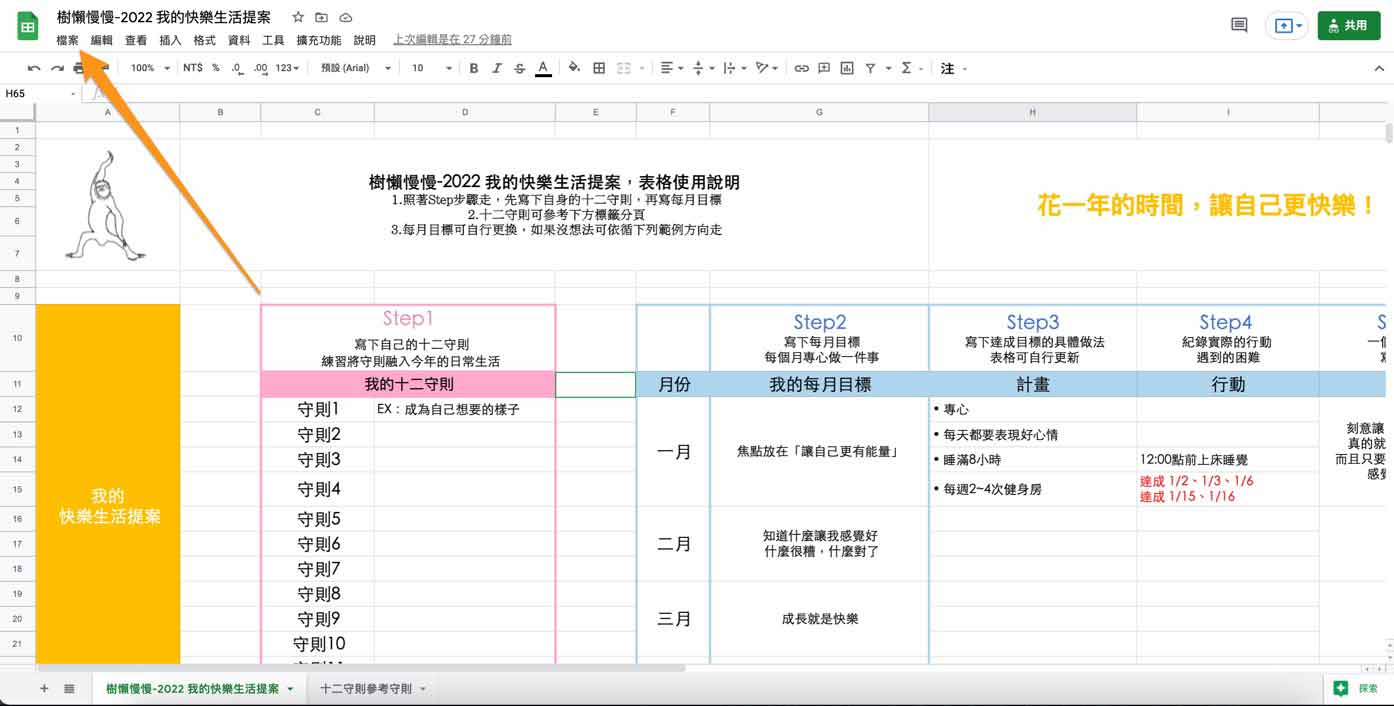Open the 上次編輯是在 27 分鐘前 edit history link

pyautogui.click(x=452, y=40)
